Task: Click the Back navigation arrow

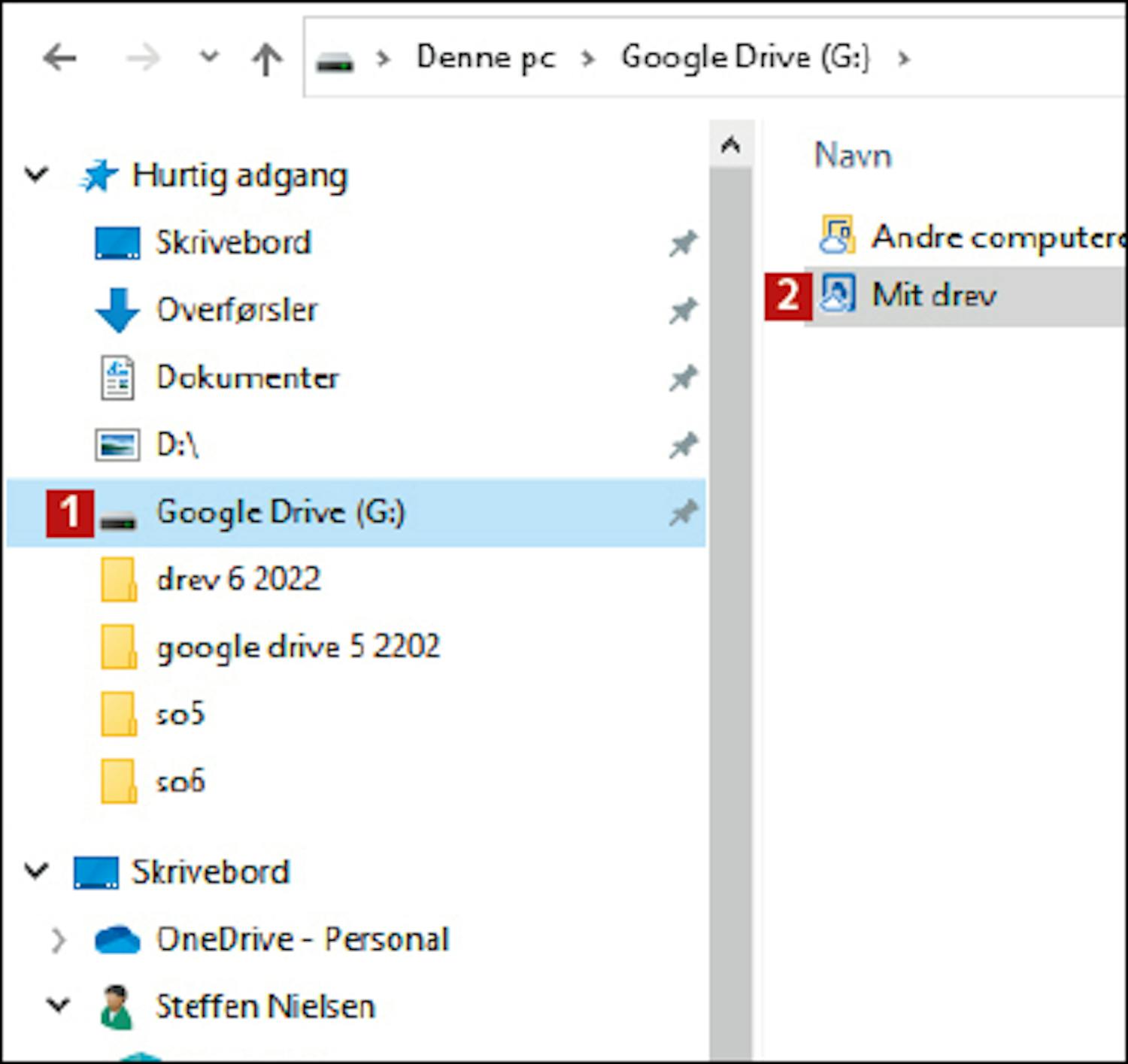Action: click(x=60, y=58)
